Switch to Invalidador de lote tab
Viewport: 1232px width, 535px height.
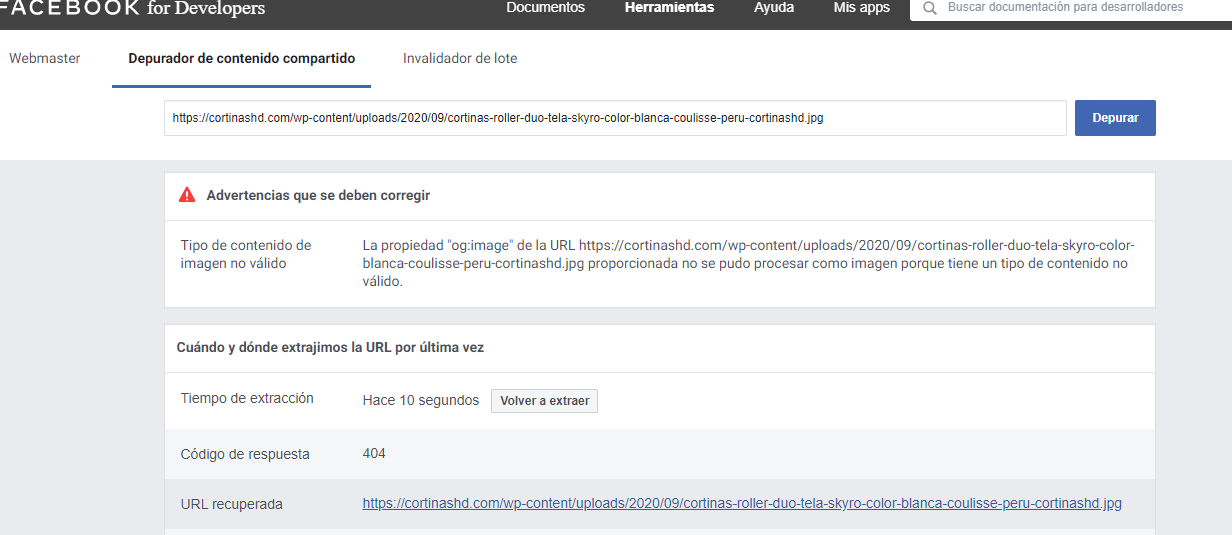click(460, 58)
